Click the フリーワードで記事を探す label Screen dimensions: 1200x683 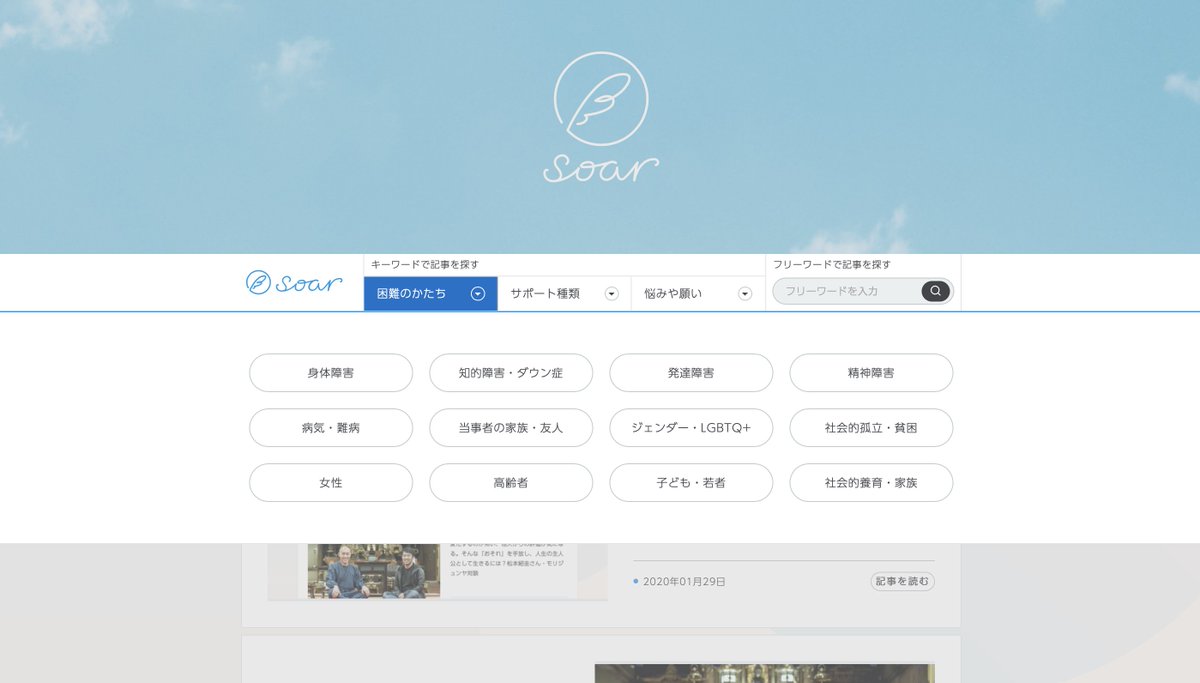click(832, 265)
